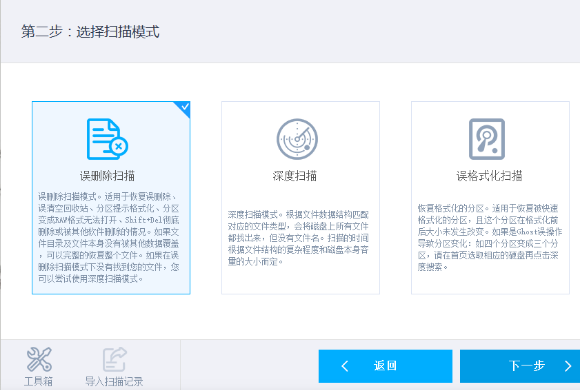Open the 工具箱 wrench toolbox icon
The width and height of the screenshot is (580, 390).
tap(39, 359)
